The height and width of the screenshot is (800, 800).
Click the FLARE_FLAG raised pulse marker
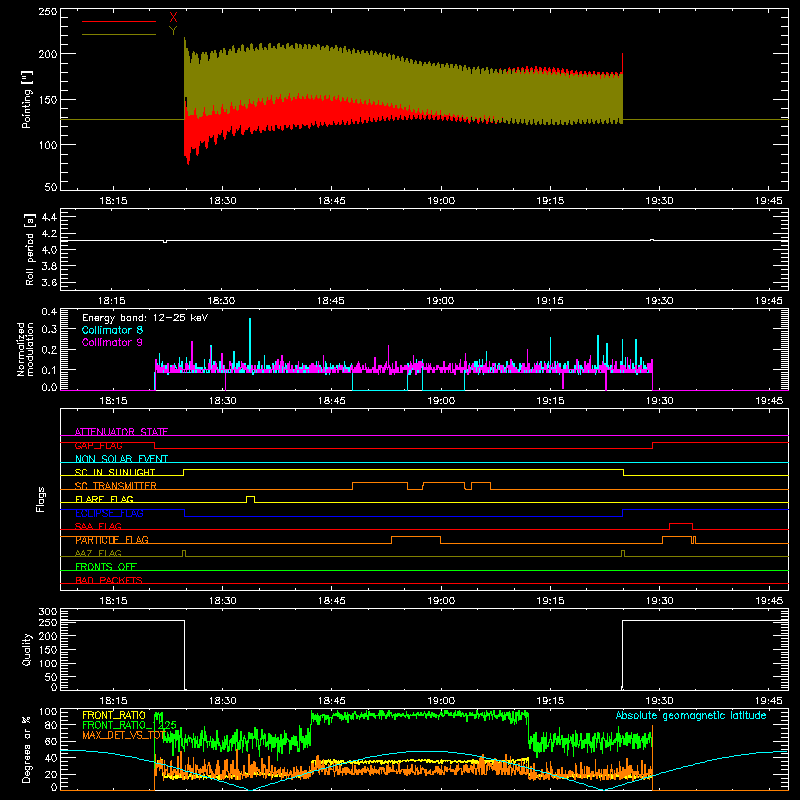(251, 498)
